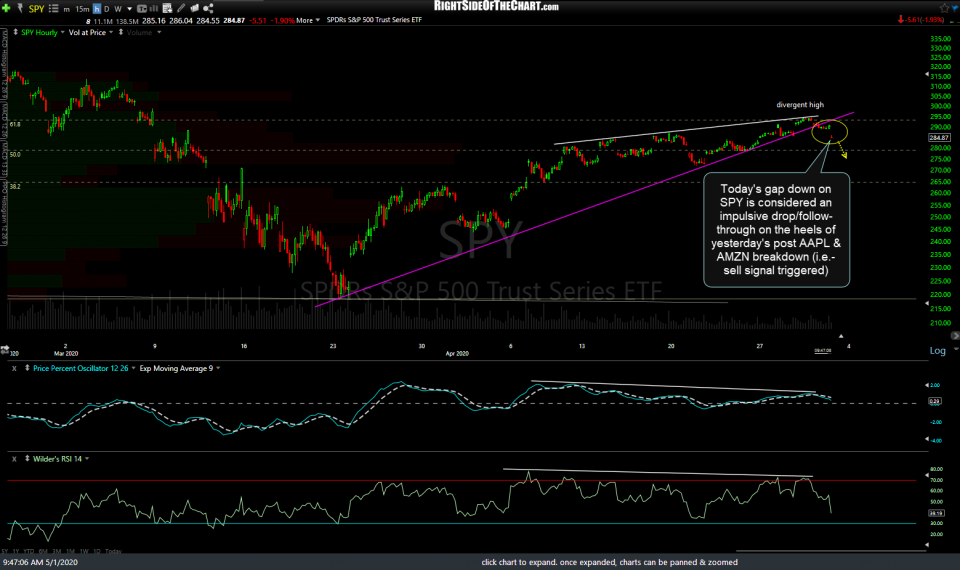Click the horizontal scrollbar at bottom right
The width and height of the screenshot is (960, 570).
(x=831, y=551)
